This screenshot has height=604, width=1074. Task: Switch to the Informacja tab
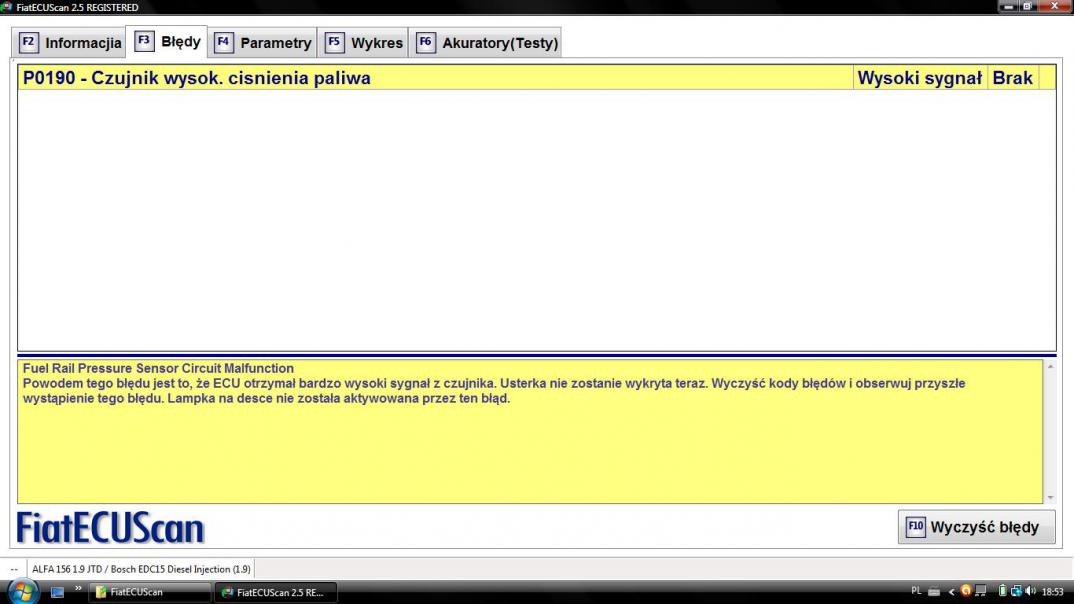click(x=69, y=42)
